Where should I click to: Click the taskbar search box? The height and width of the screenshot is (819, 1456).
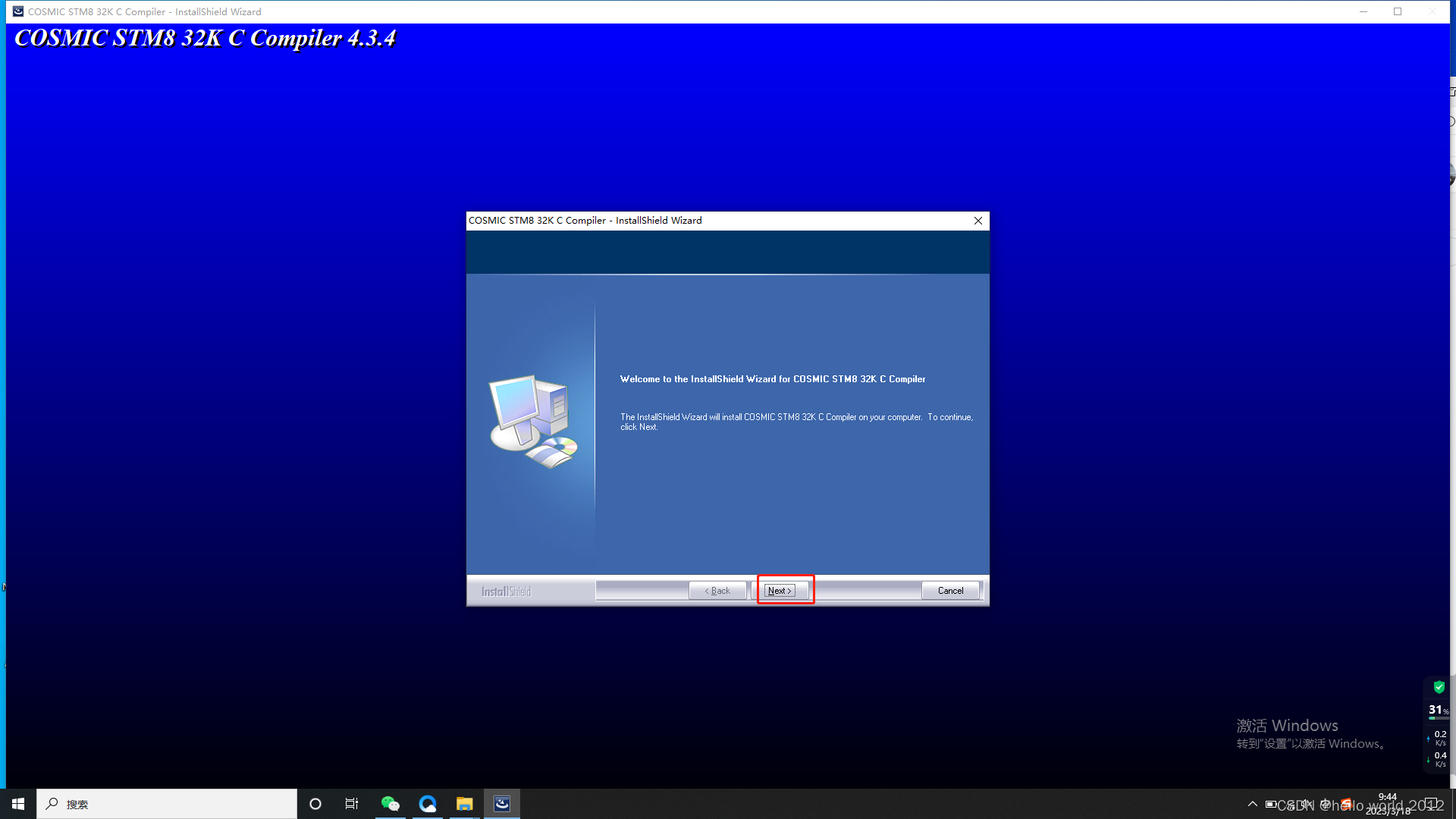(167, 804)
